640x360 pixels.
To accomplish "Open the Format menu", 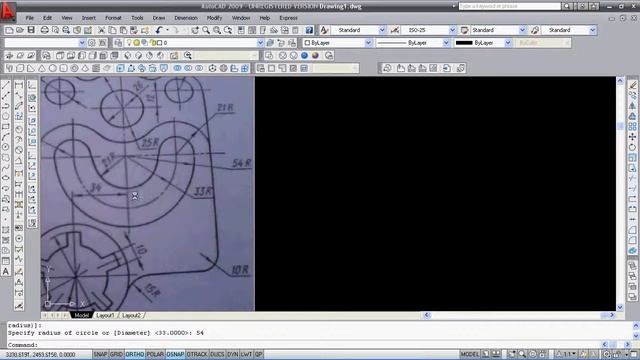I will pos(113,18).
